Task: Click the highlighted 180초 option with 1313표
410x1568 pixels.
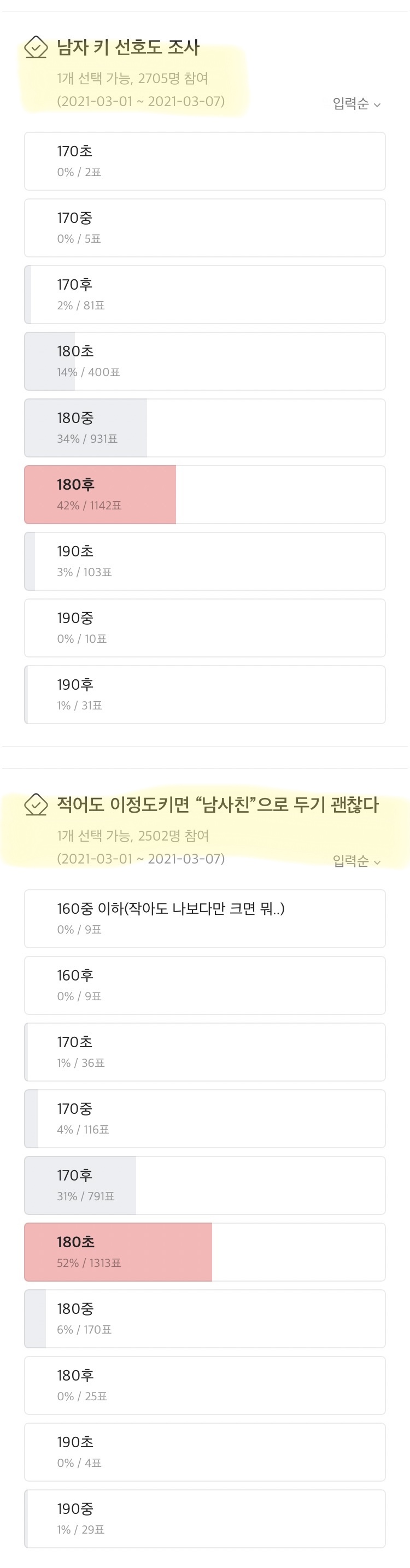Action: [204, 1252]
